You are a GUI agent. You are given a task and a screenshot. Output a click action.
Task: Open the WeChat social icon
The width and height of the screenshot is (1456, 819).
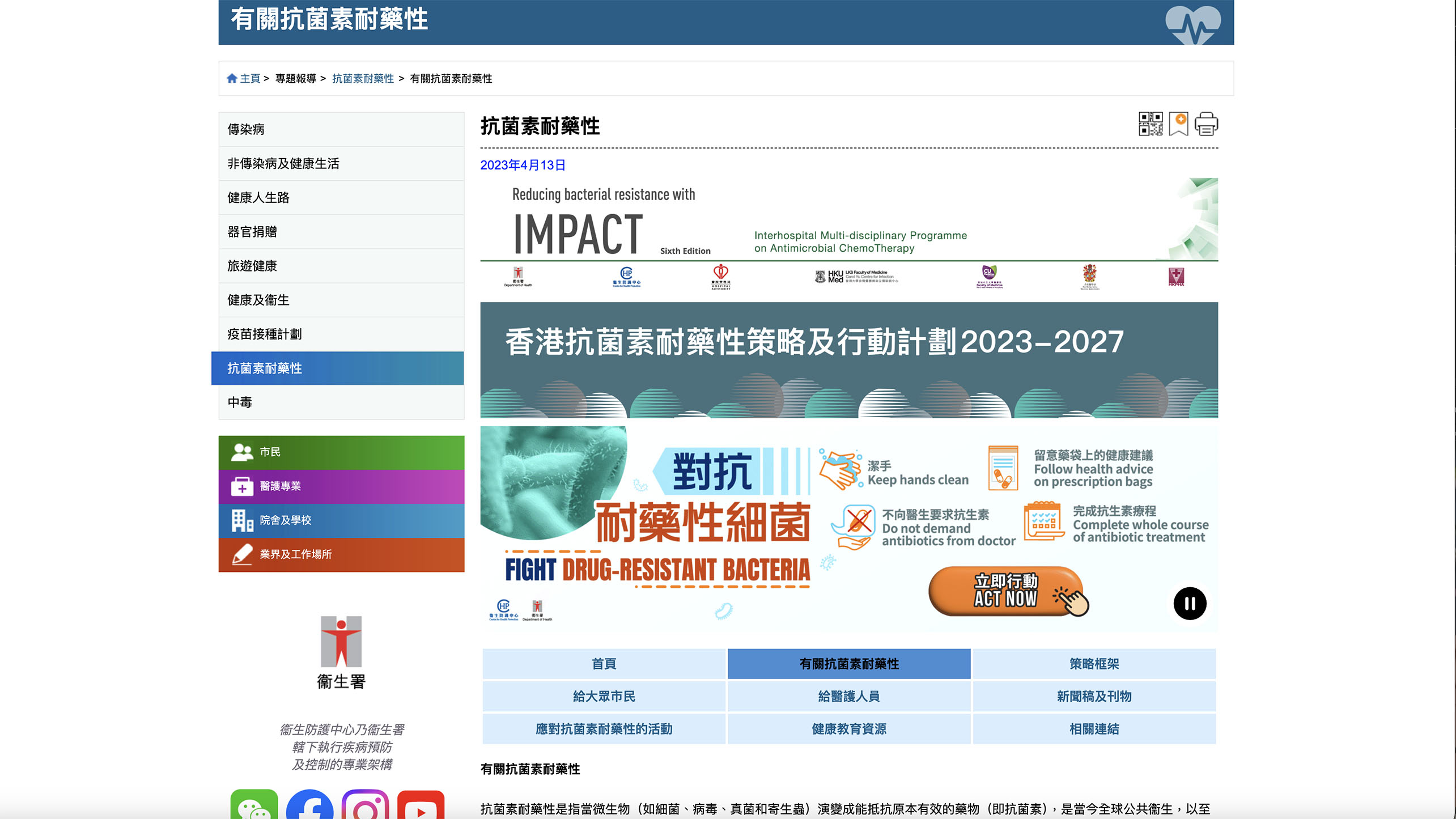click(254, 805)
